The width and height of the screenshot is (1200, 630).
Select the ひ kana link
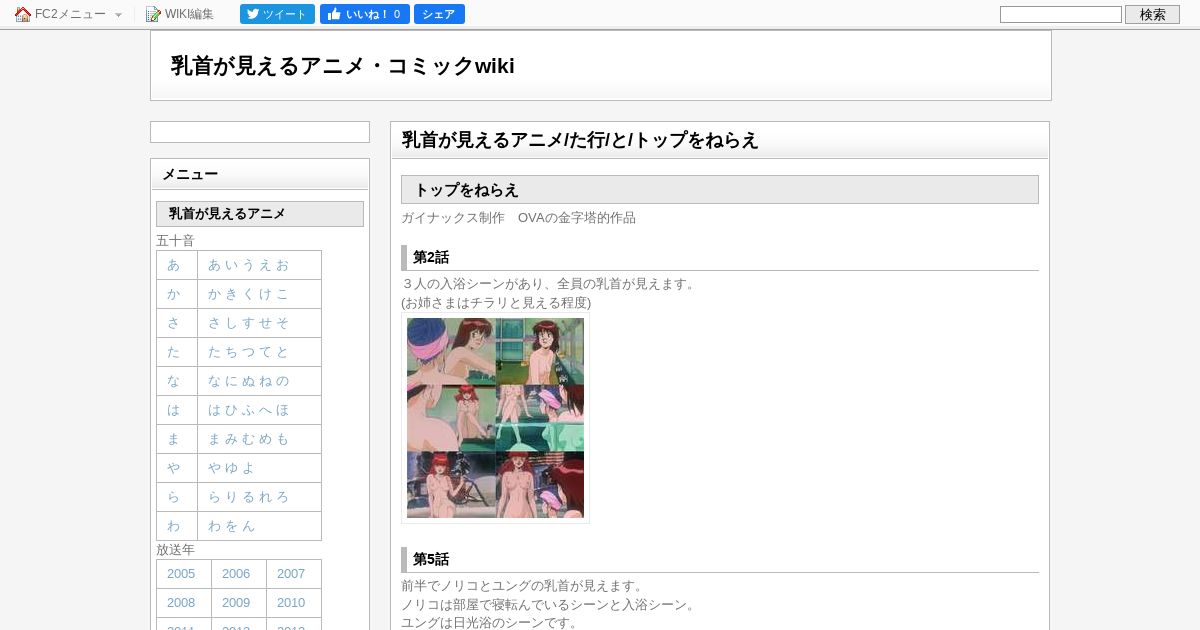coord(232,410)
